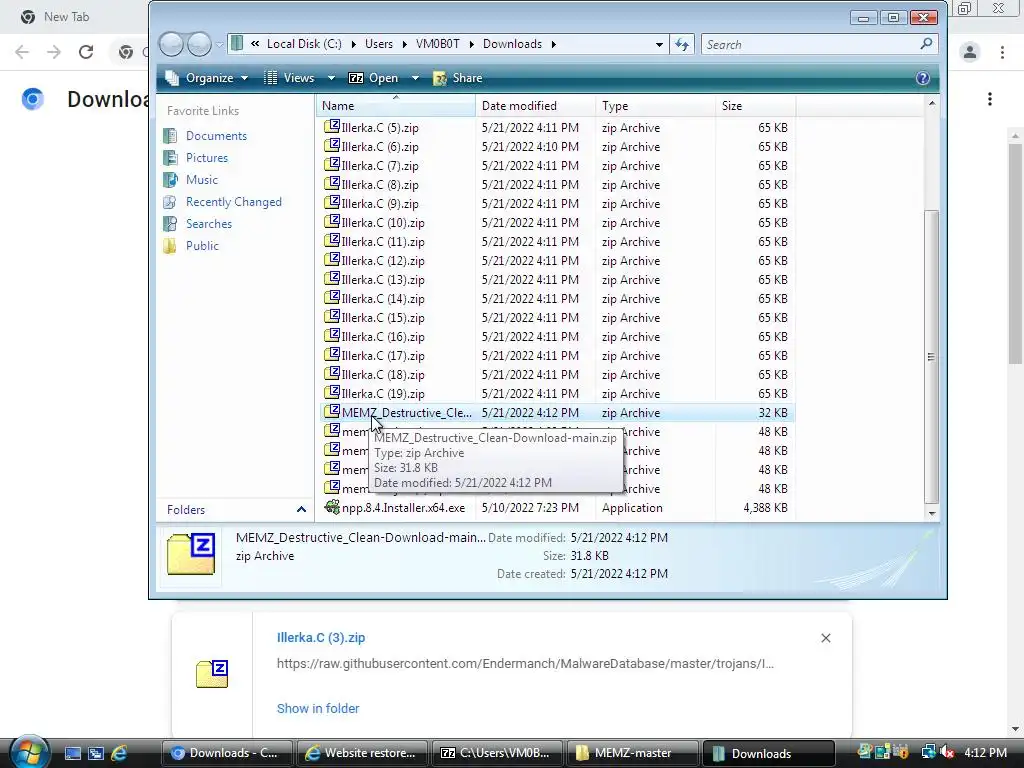The height and width of the screenshot is (768, 1024).
Task: Select Illerka.C (19).zip in list
Action: pos(383,394)
